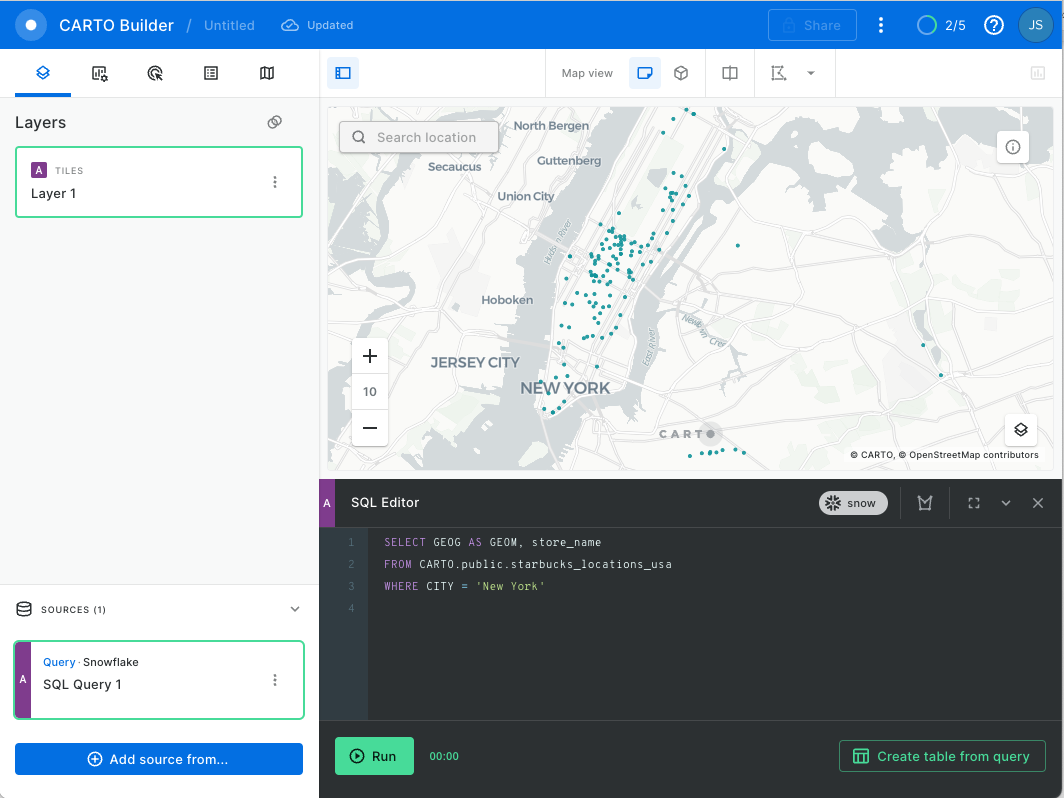The image size is (1064, 798).
Task: Open SQL Query 1 options menu
Action: (275, 680)
